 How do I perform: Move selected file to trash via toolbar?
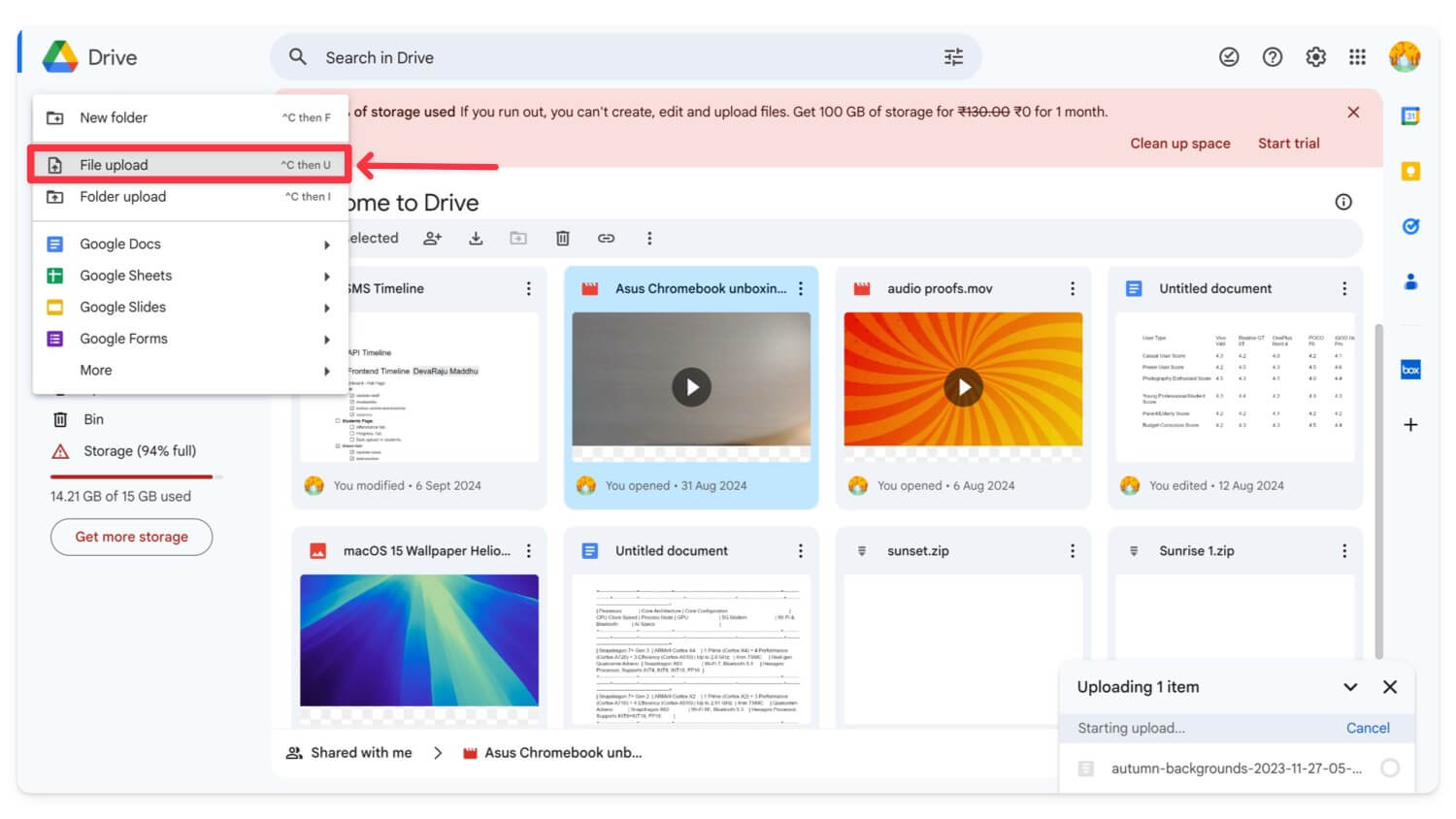click(562, 238)
